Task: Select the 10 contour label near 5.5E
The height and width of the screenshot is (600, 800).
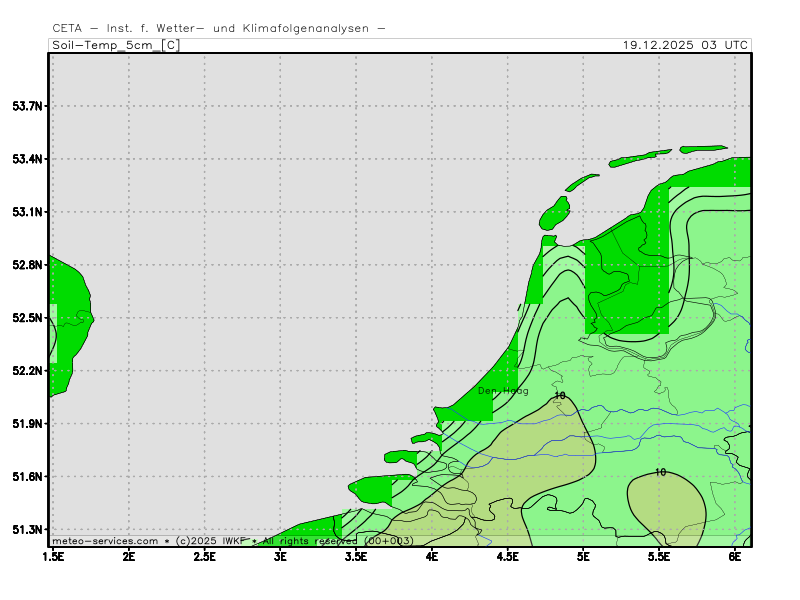Action: click(660, 472)
